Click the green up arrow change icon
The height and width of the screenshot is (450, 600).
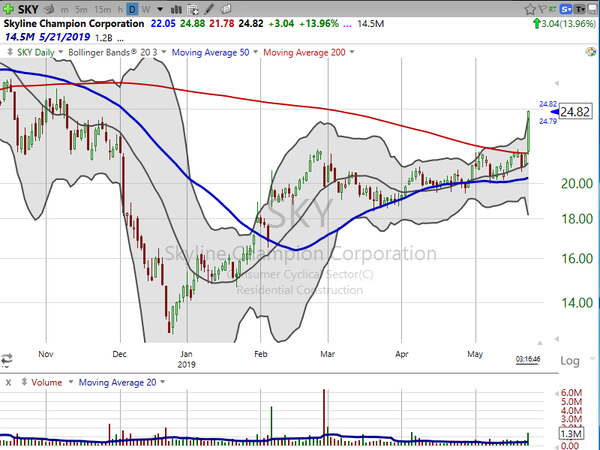tap(537, 24)
